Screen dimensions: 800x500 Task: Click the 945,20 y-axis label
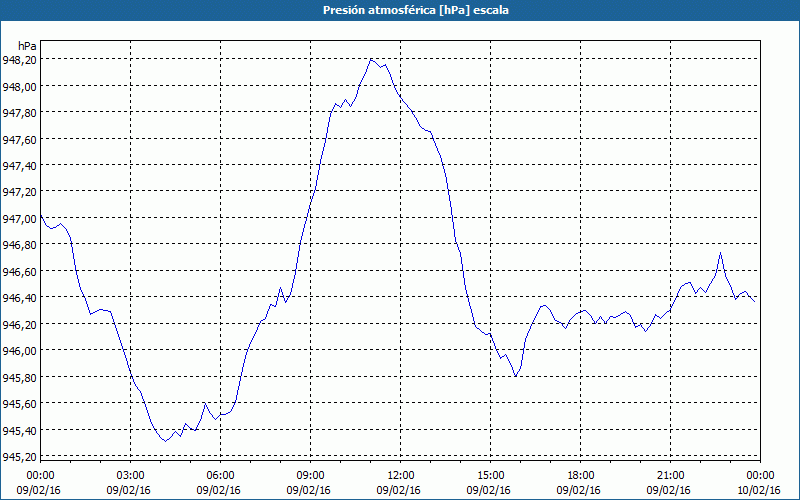[x=19, y=456]
